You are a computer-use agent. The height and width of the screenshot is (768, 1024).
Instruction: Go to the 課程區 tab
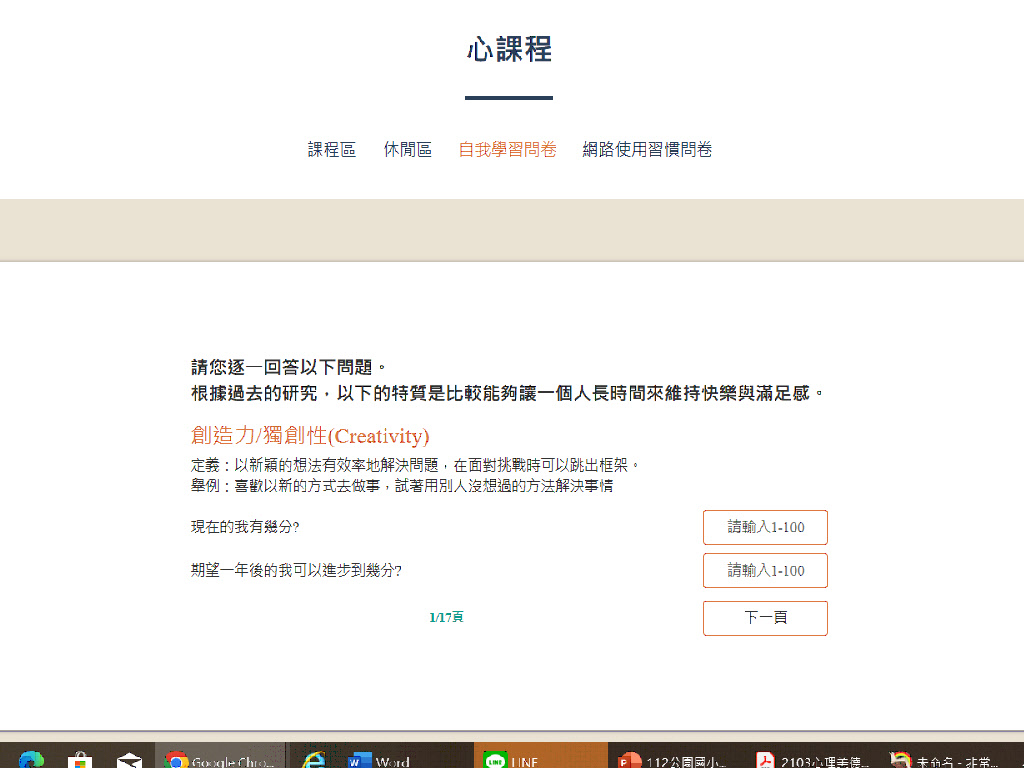tap(331, 150)
